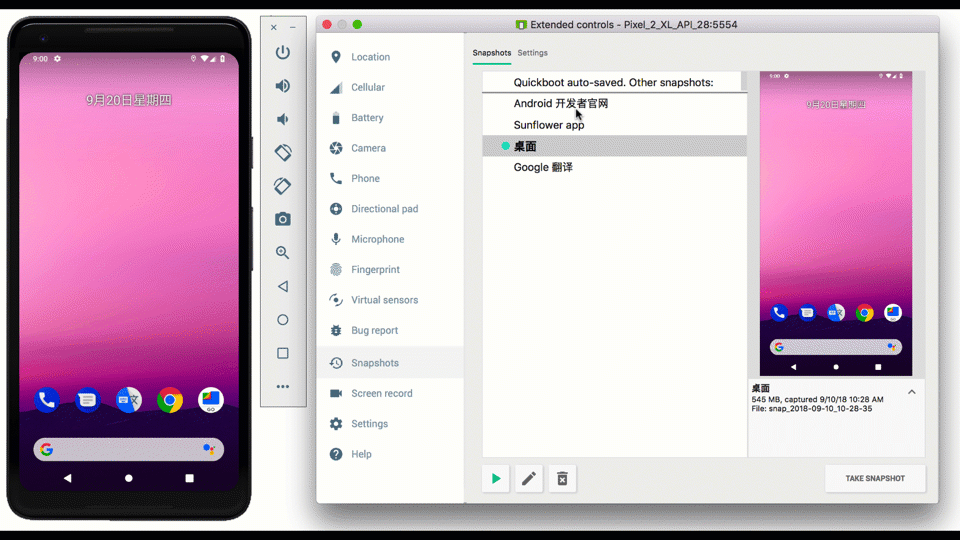Screen dimensions: 960x540
Task: Open the Camera panel
Action: click(x=390, y=148)
